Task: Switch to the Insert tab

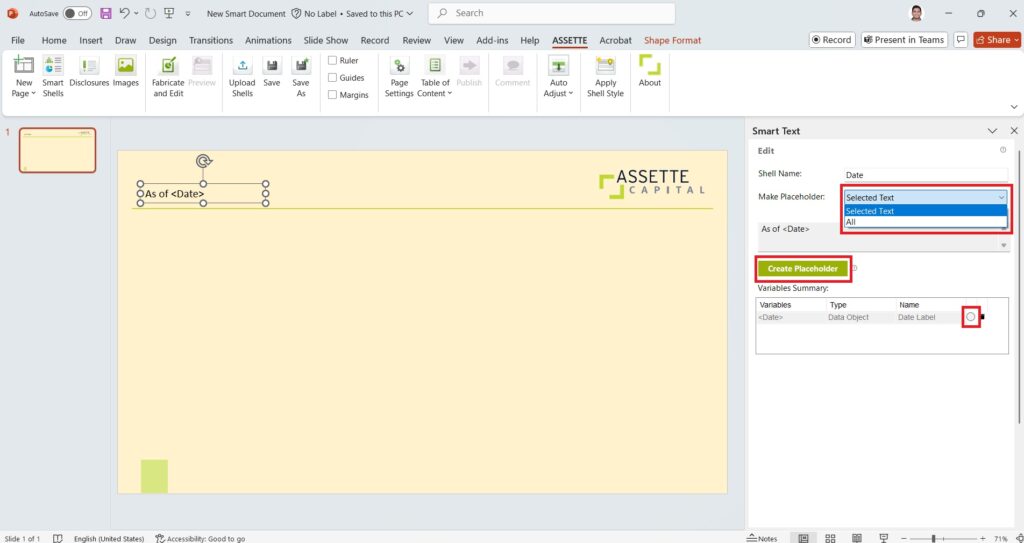Action: pyautogui.click(x=91, y=41)
